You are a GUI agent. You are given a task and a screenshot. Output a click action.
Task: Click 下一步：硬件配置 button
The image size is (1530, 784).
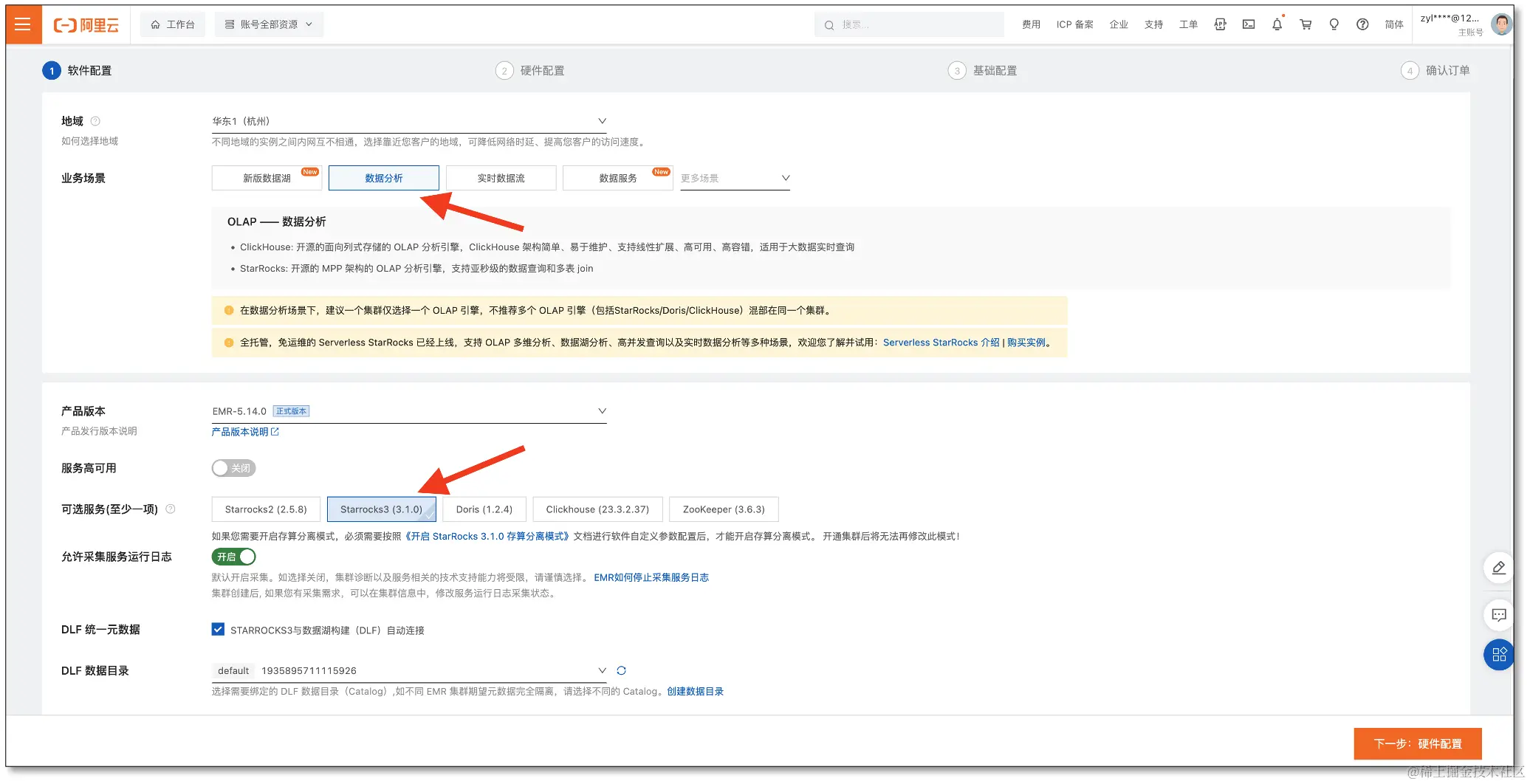point(1417,743)
